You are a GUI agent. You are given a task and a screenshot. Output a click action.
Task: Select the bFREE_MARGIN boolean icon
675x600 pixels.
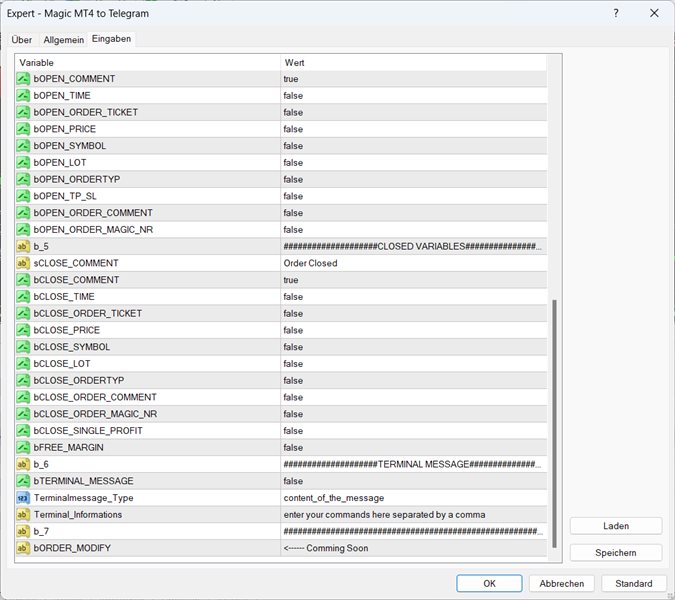(x=23, y=447)
